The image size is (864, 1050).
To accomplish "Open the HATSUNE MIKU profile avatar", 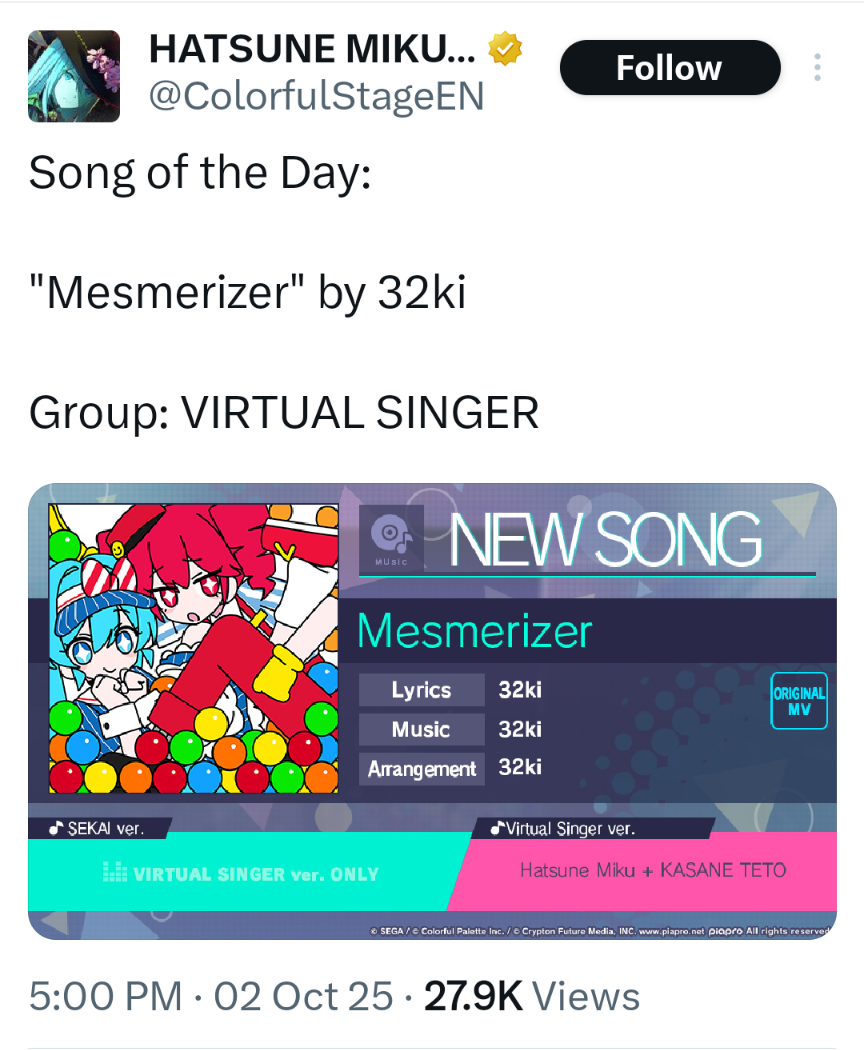I will pyautogui.click(x=74, y=76).
